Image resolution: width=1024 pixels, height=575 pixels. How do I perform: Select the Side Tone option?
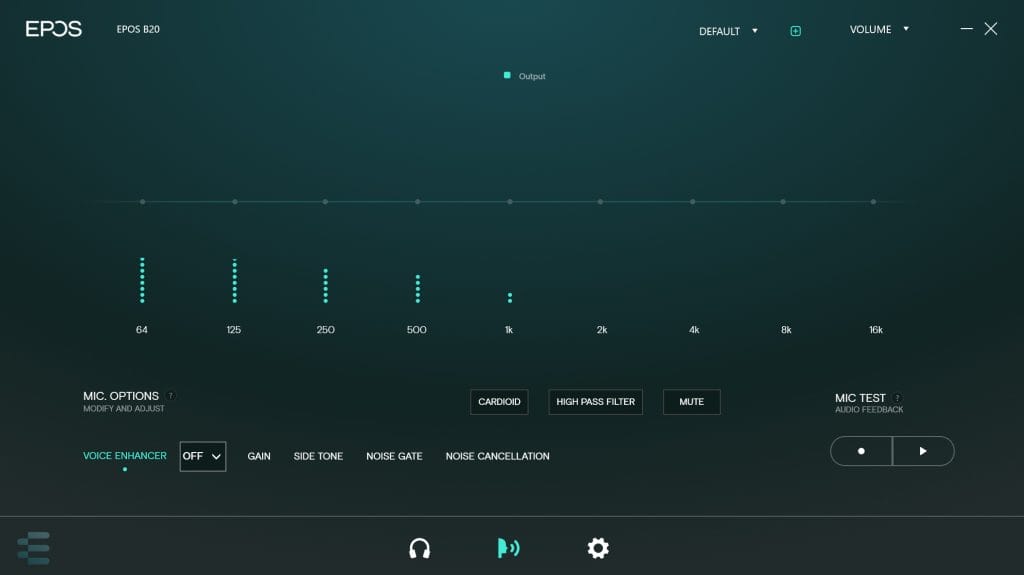pyautogui.click(x=318, y=456)
